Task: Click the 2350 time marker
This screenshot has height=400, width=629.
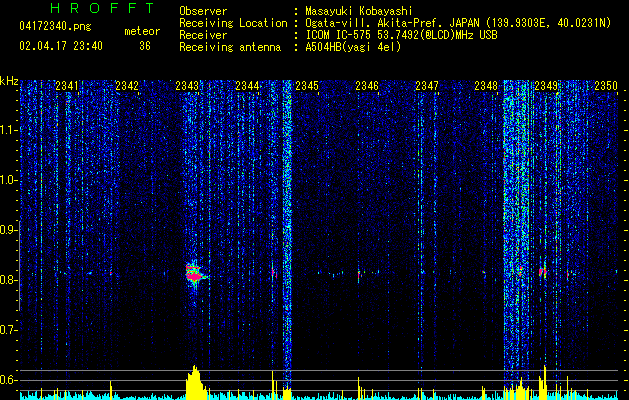Action: [x=606, y=85]
